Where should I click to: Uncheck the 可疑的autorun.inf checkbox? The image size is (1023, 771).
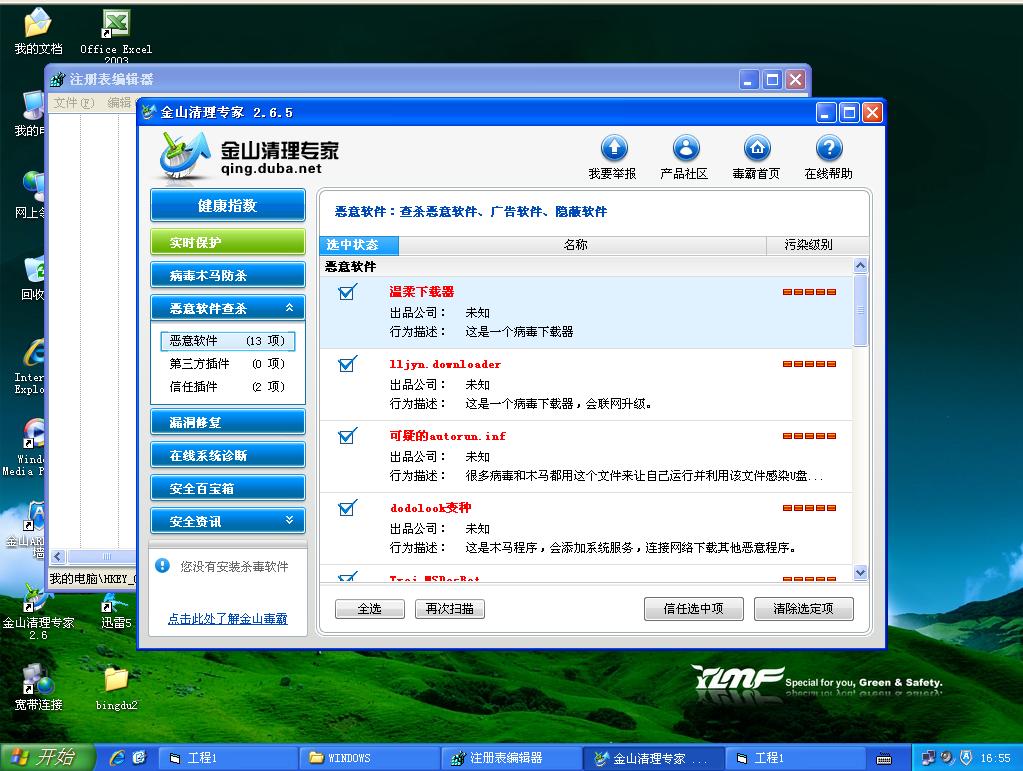click(347, 436)
